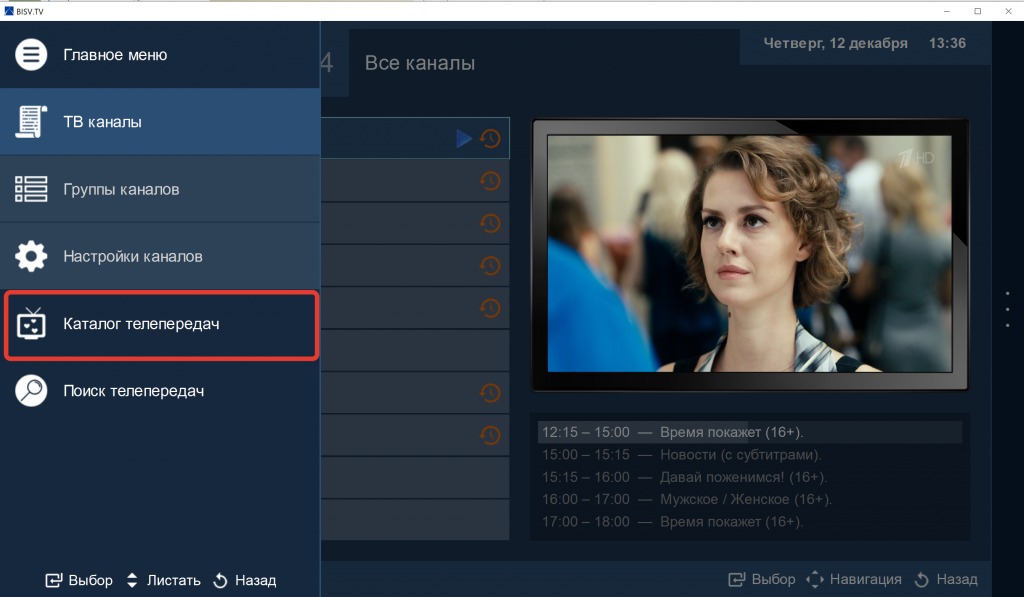
Task: Click the Назад button in the sidebar footer
Action: coord(245,580)
